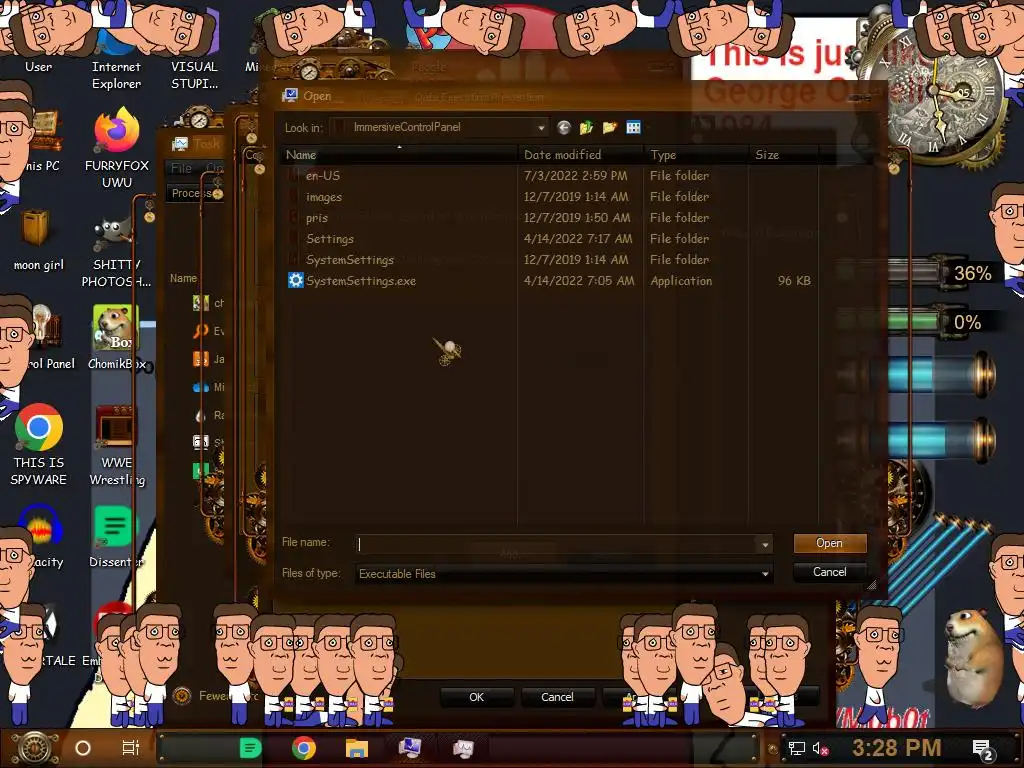Open the View menu icon in Open dialog

pyautogui.click(x=633, y=127)
